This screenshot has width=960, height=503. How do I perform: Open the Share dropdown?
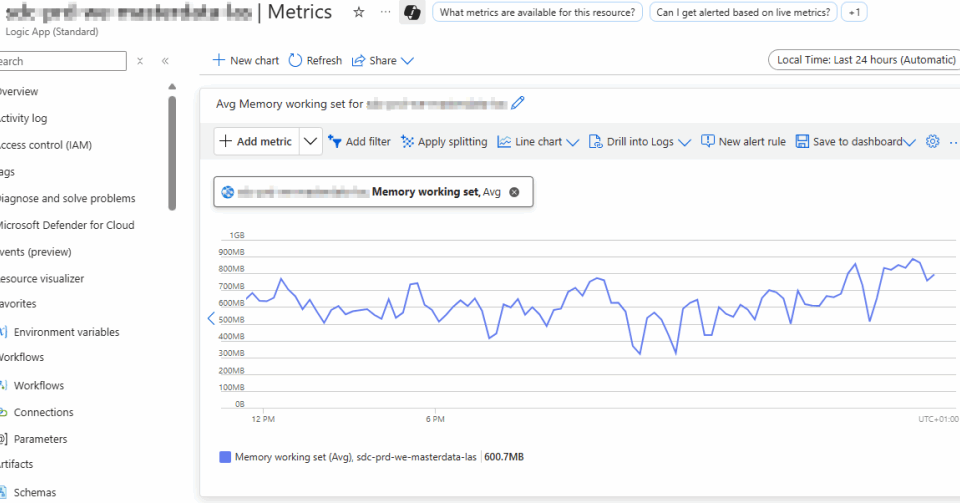click(x=383, y=60)
